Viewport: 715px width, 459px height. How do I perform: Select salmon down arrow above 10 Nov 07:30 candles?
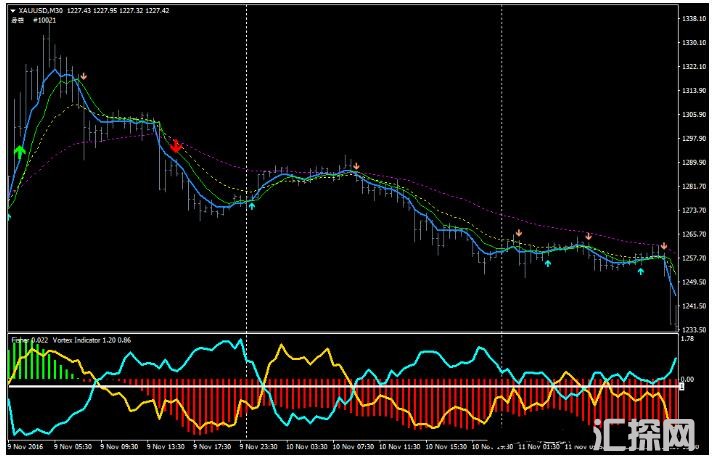[355, 165]
